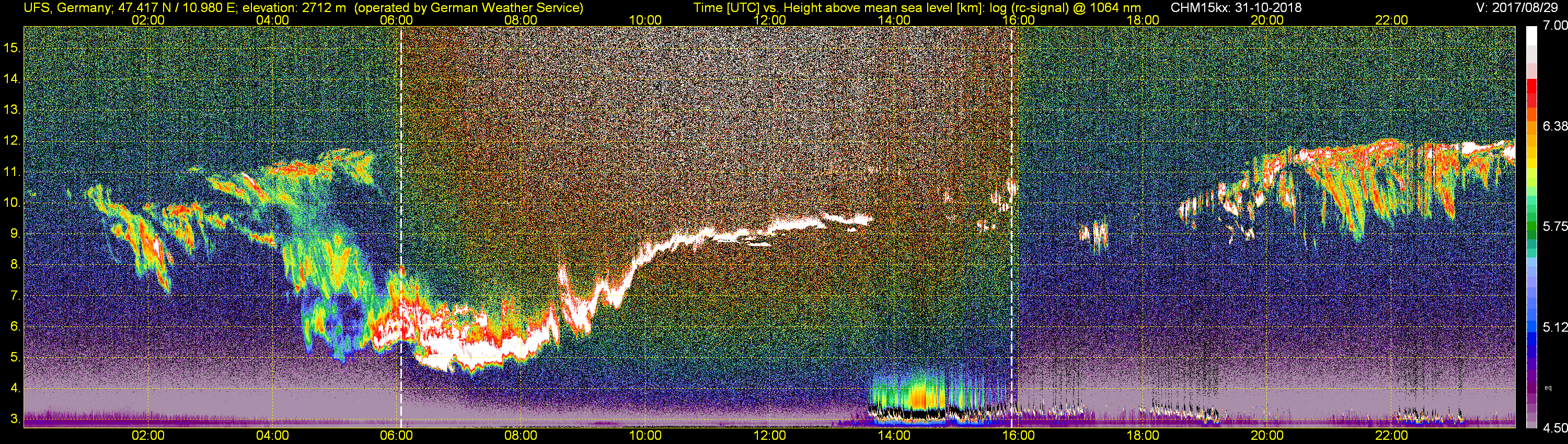Viewport: 1568px width, 444px height.
Task: Click '08:00' on the upper time axis
Action: [x=521, y=20]
